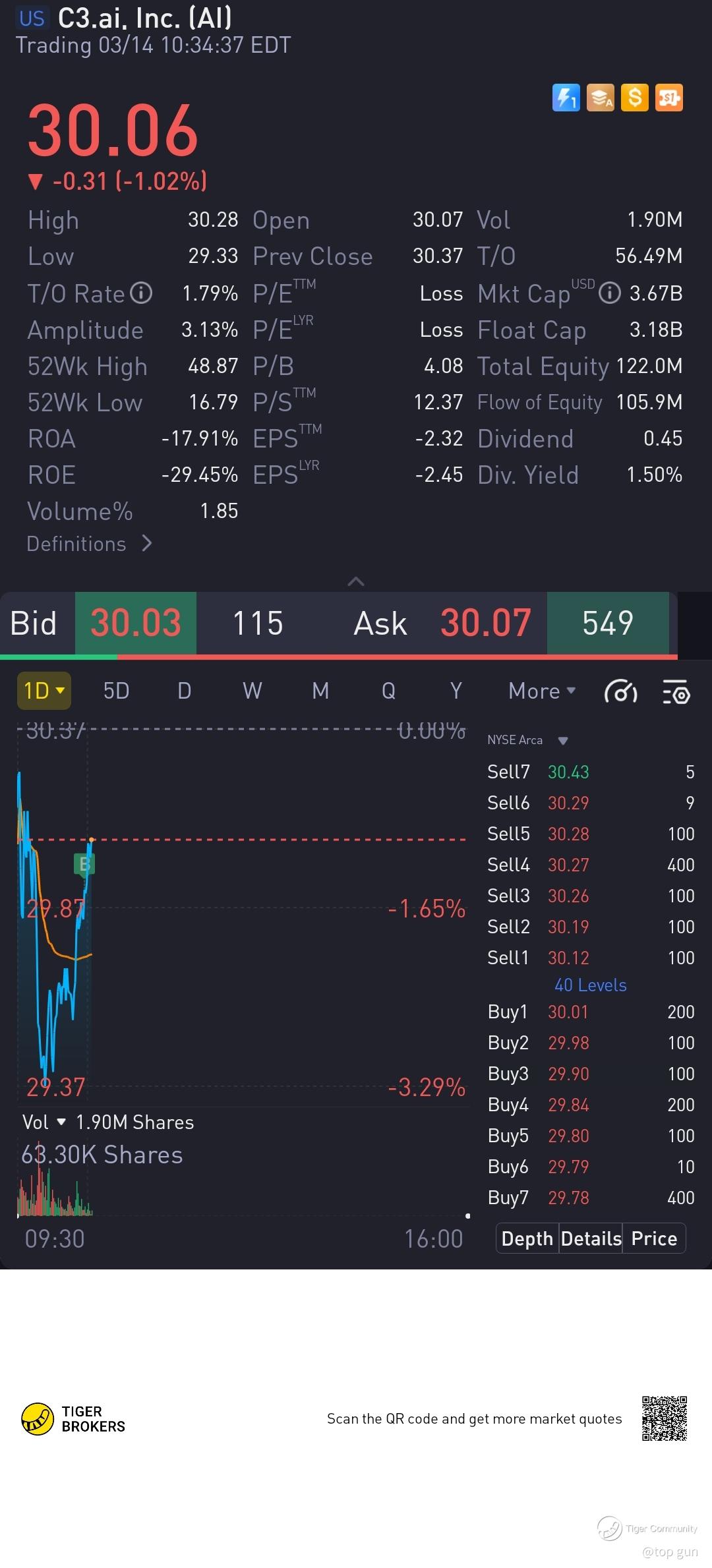Open chart settings list-gear icon
This screenshot has width=712, height=1568.
(x=676, y=691)
